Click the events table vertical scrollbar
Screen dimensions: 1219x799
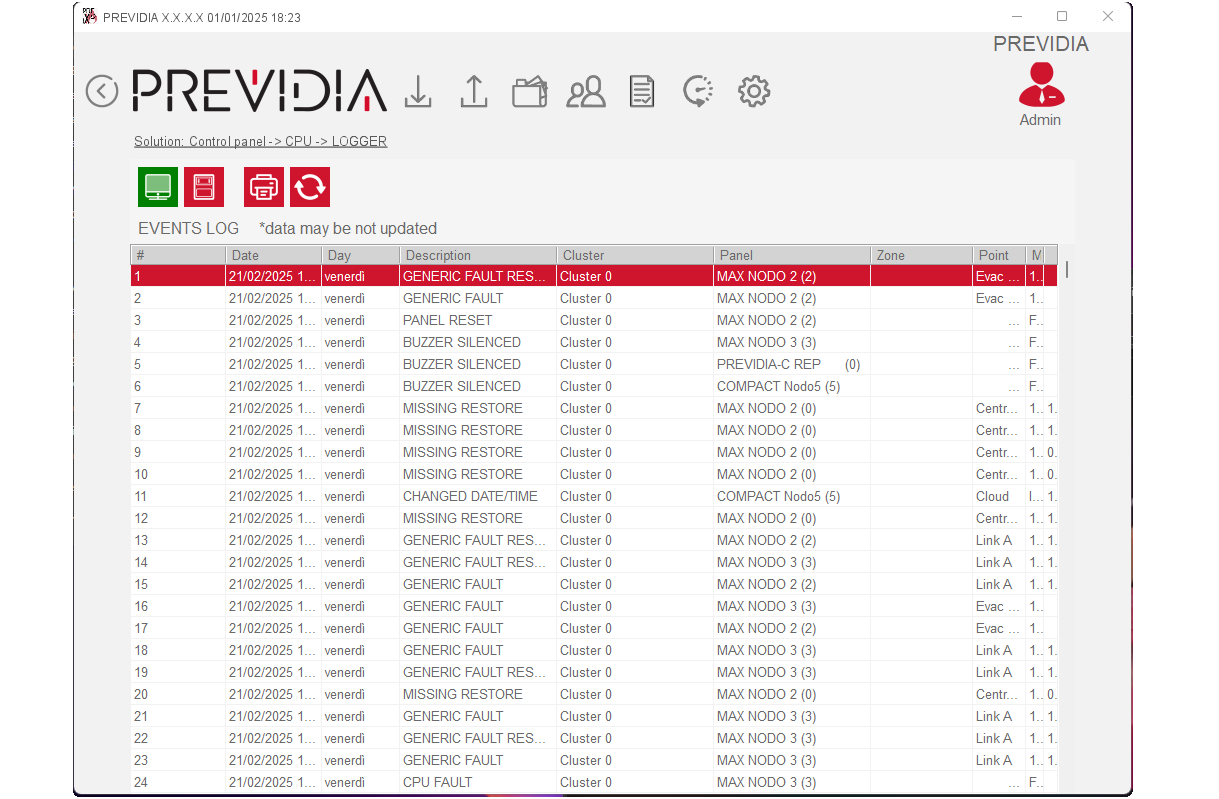[x=1066, y=269]
